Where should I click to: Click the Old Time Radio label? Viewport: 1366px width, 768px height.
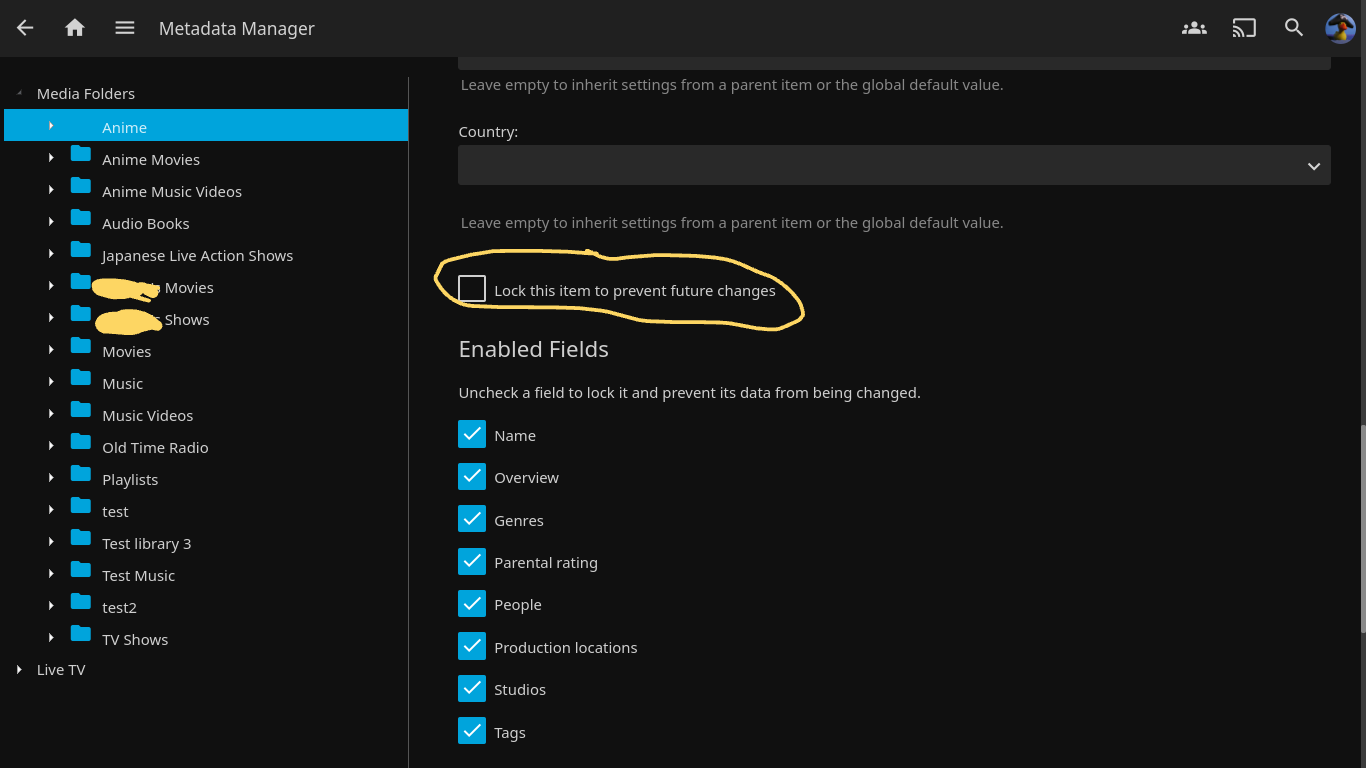[x=155, y=448]
